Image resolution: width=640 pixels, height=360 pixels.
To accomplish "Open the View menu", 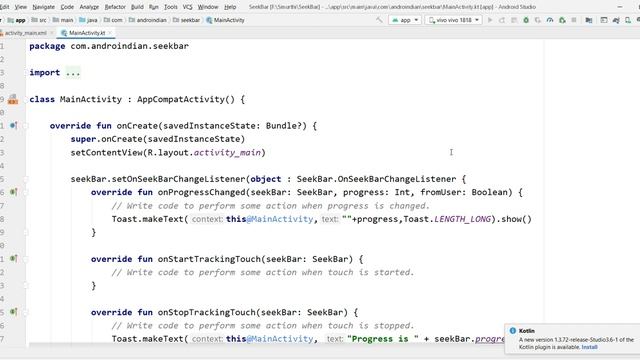I will (x=20, y=7).
